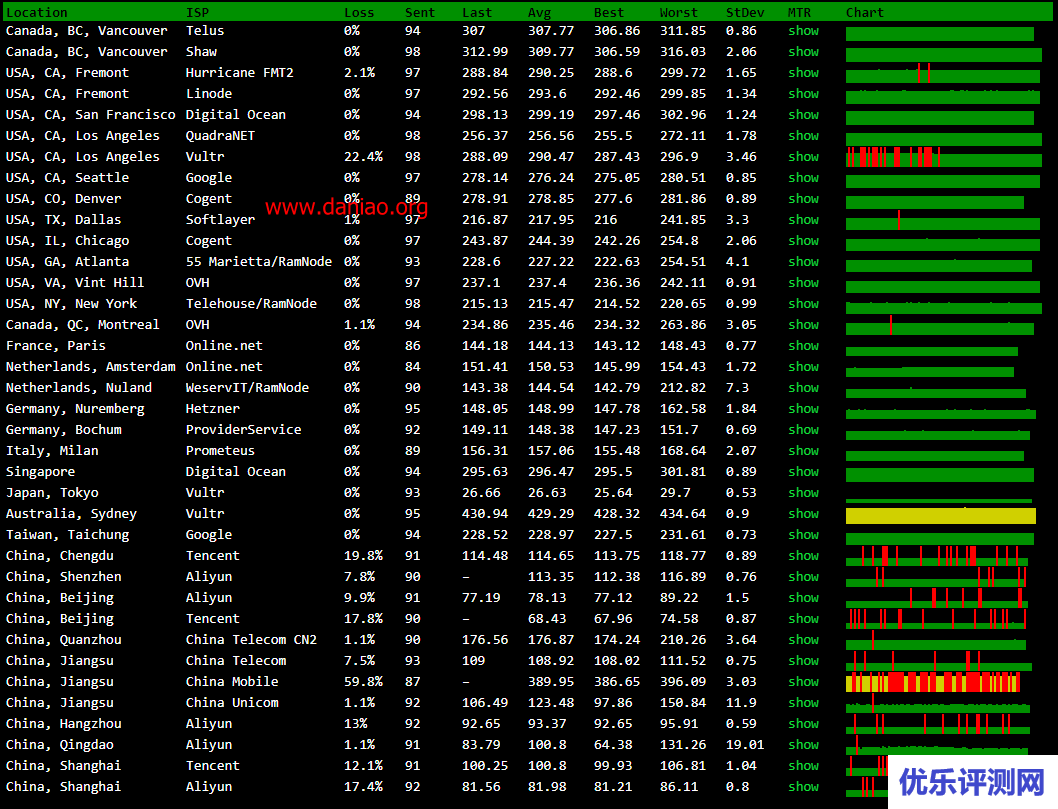Click the Location column header

pyautogui.click(x=37, y=13)
